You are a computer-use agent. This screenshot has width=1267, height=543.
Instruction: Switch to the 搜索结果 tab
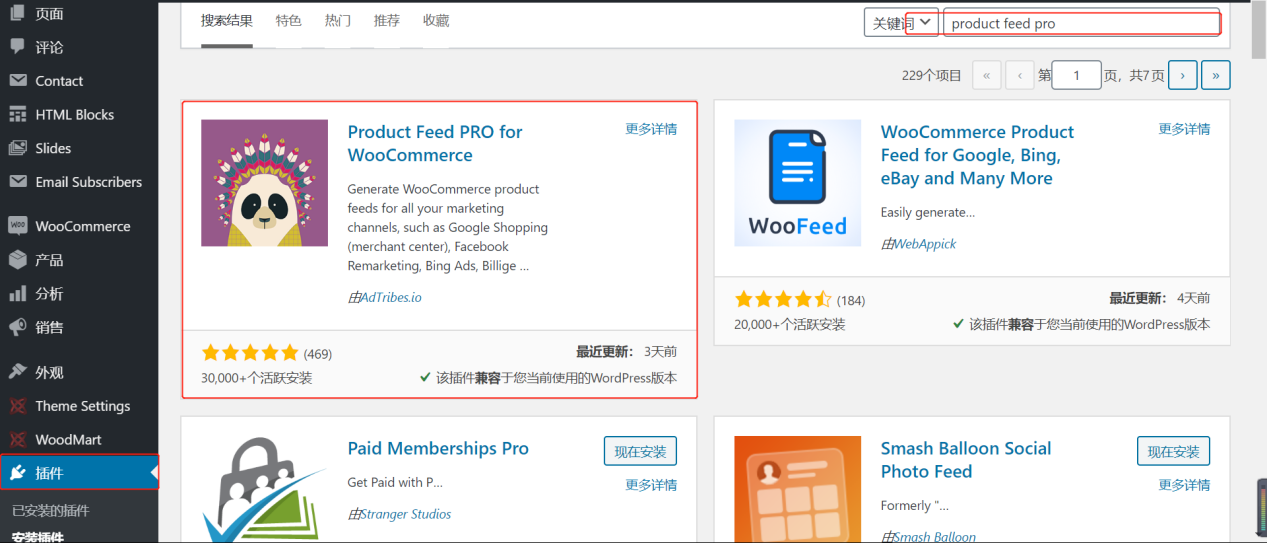tap(227, 21)
